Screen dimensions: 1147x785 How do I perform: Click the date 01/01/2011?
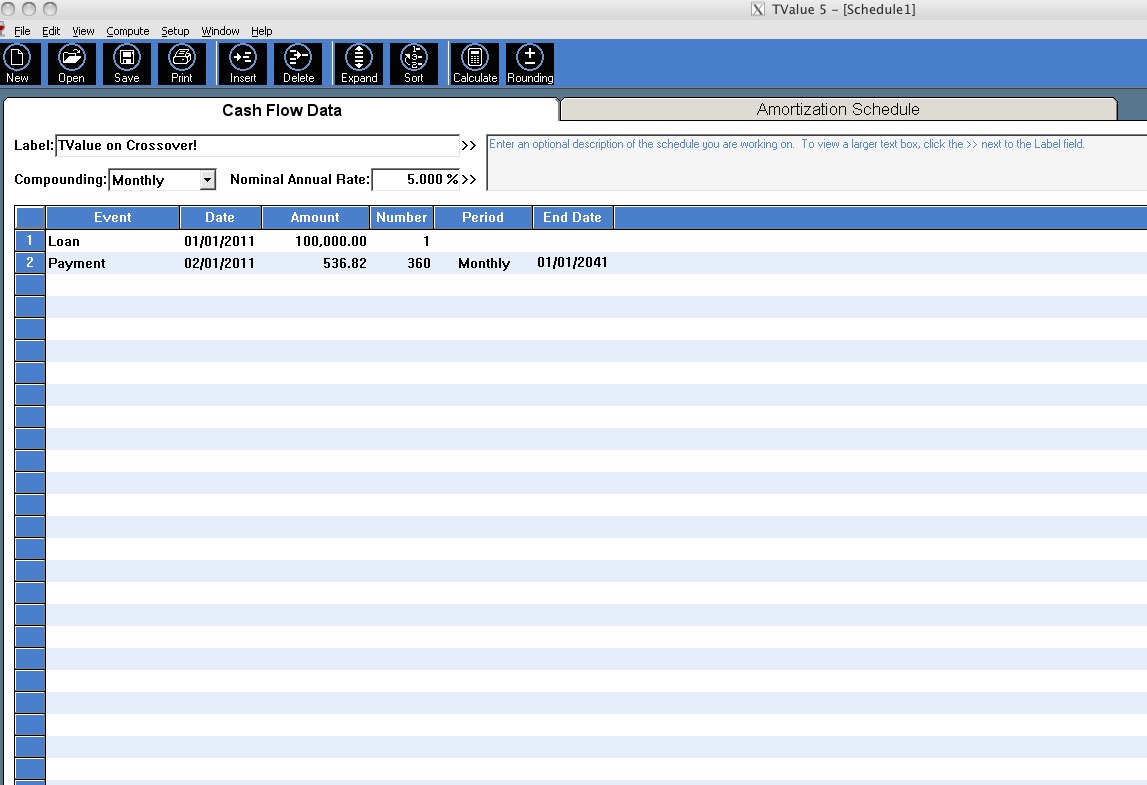[219, 241]
